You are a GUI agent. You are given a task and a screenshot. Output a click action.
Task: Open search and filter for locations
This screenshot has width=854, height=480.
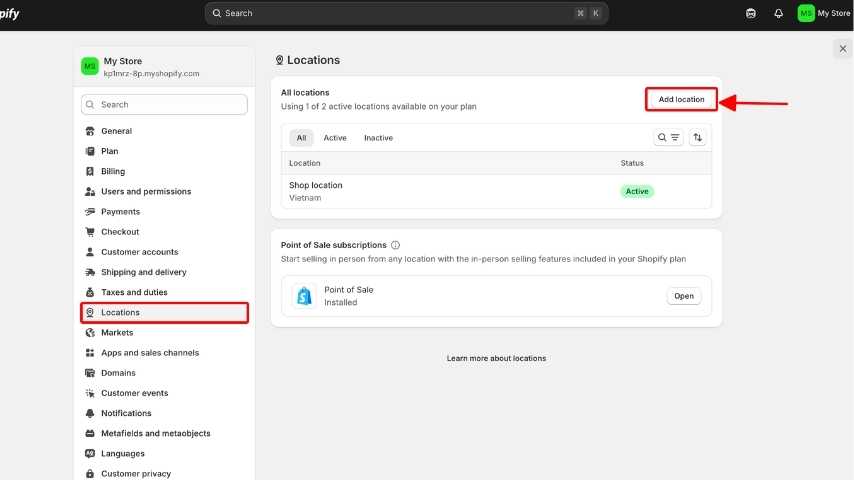click(668, 137)
